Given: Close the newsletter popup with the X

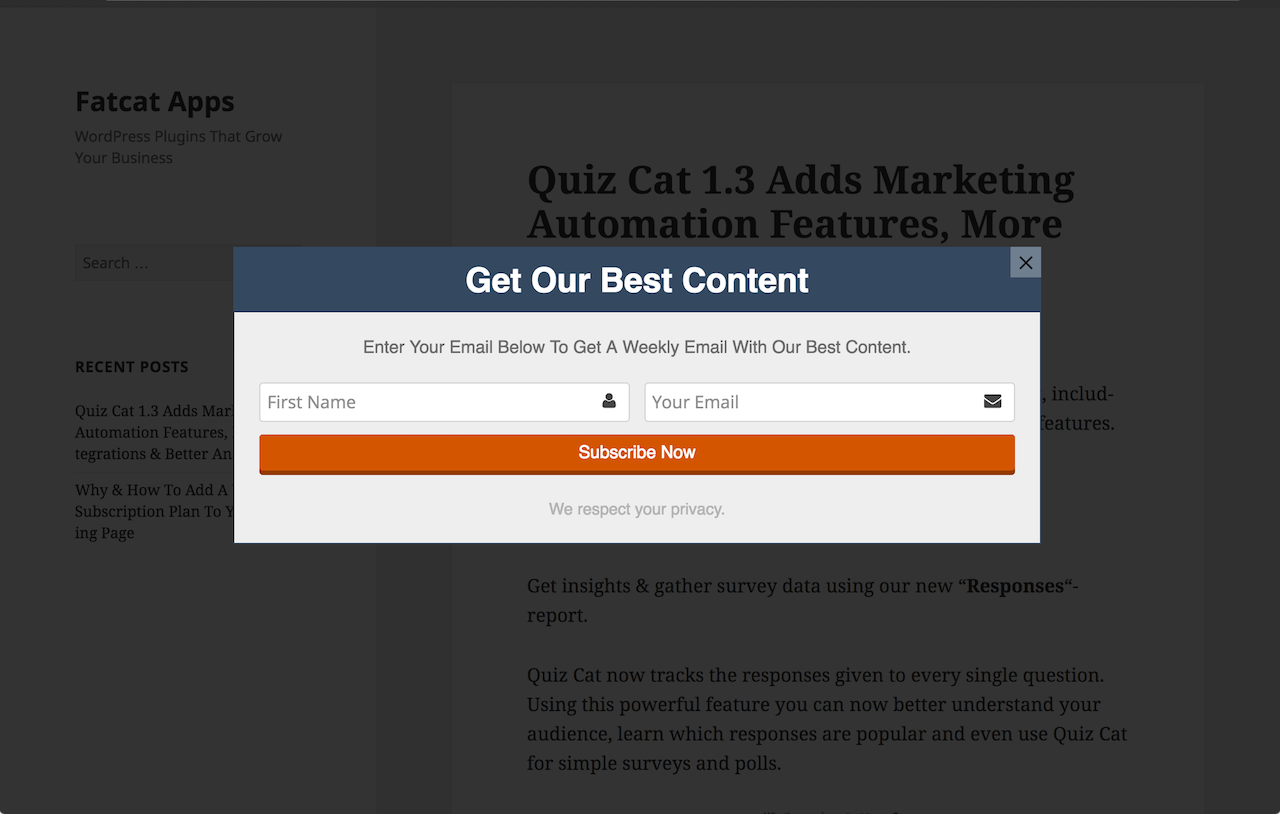Looking at the screenshot, I should (1025, 263).
